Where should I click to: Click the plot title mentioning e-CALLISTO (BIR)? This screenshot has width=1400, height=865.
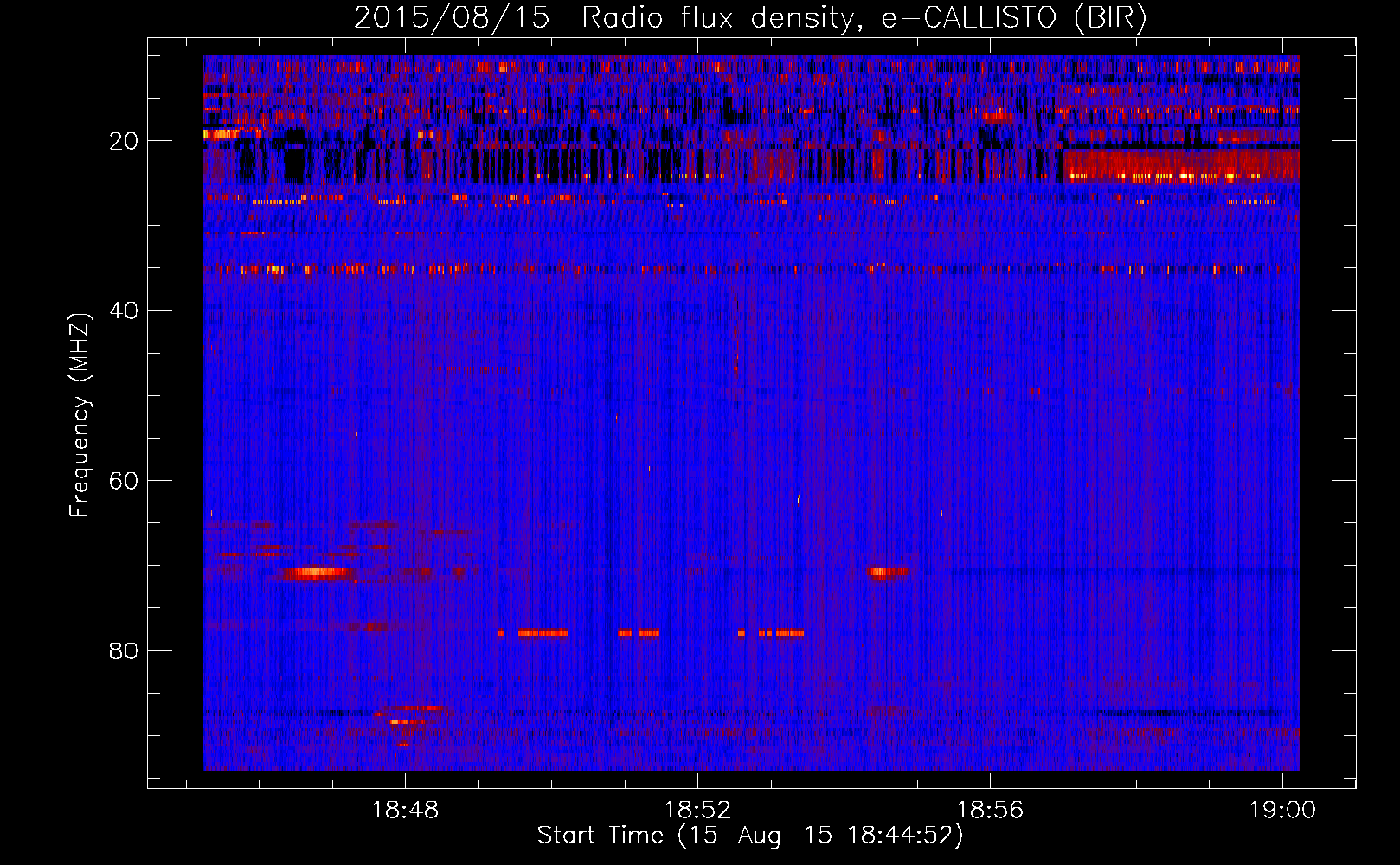pos(750,17)
